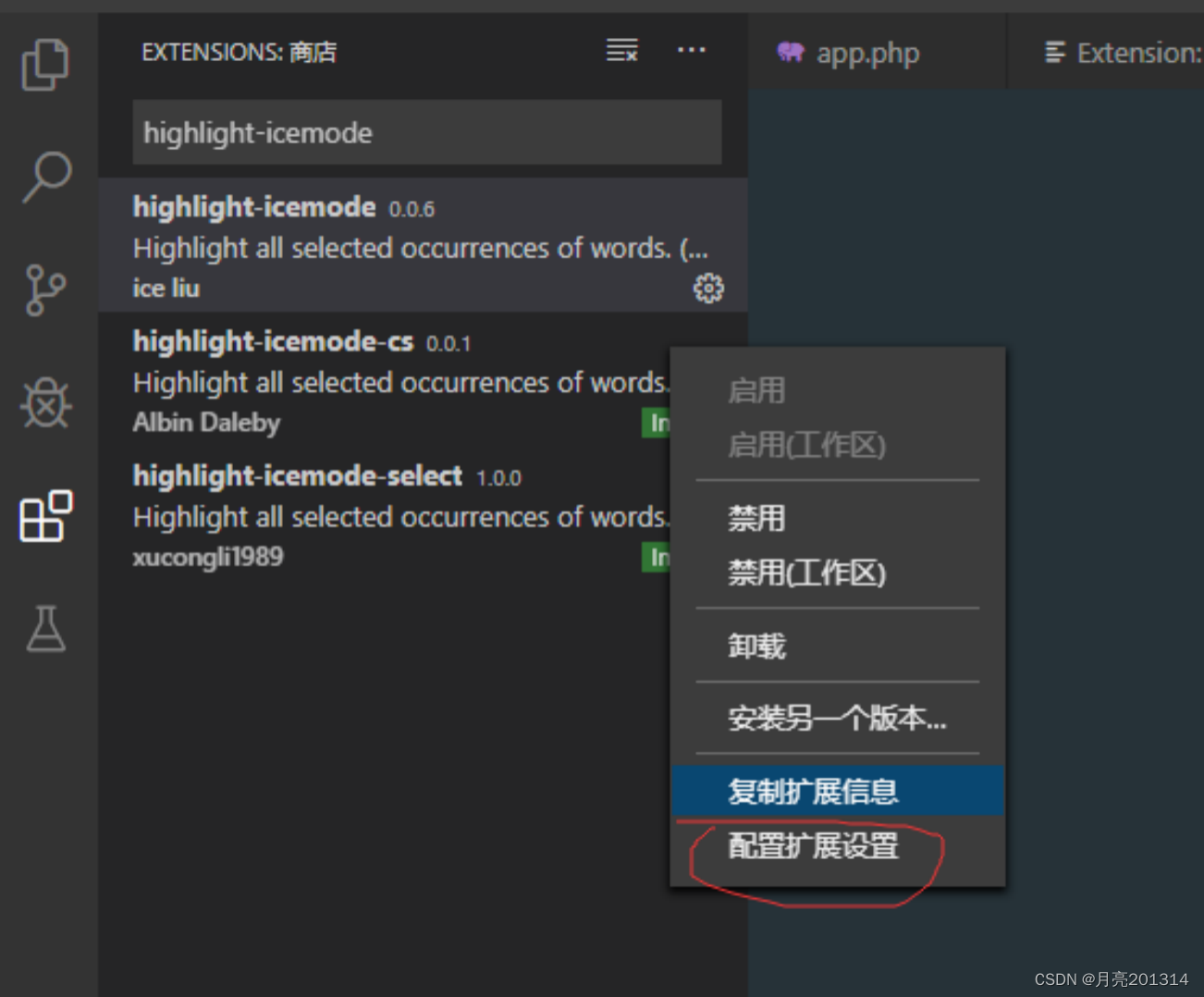Viewport: 1204px width, 997px height.
Task: Install highlight-icemode-select by xucongli1989
Action: (x=657, y=558)
